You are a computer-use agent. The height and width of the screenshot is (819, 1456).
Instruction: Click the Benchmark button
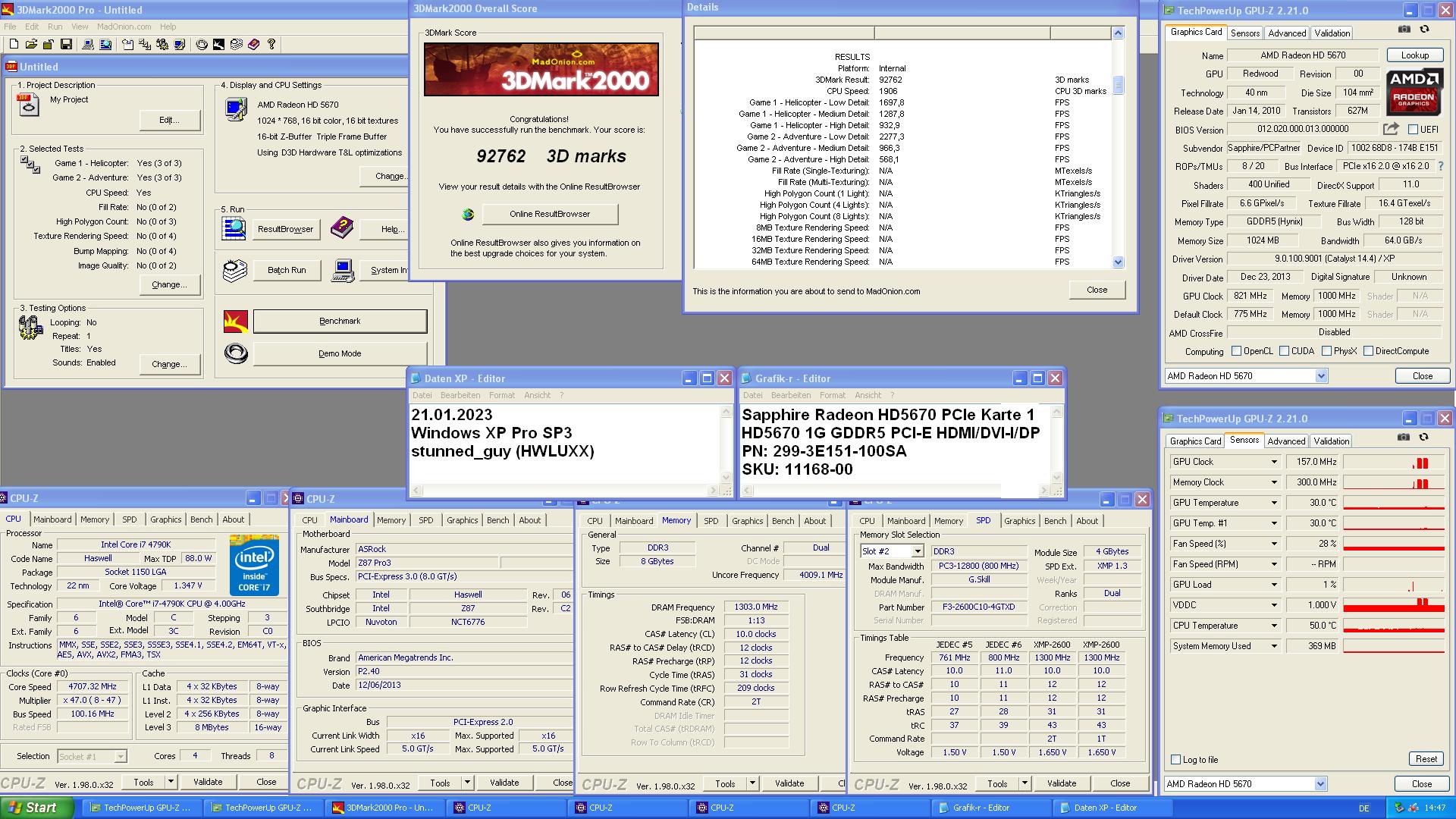(340, 322)
